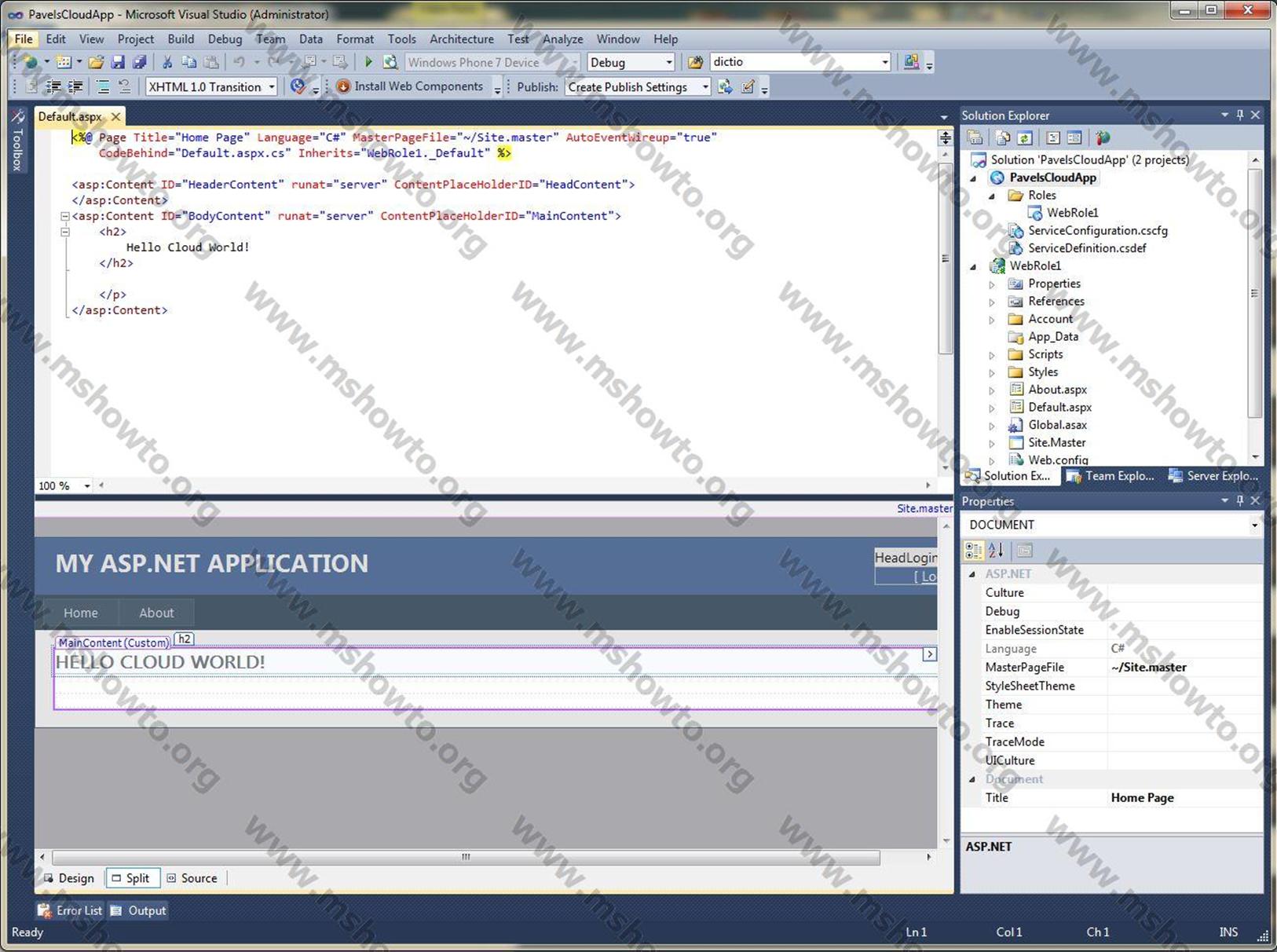Click the Increase Indent icon

pyautogui.click(x=75, y=86)
